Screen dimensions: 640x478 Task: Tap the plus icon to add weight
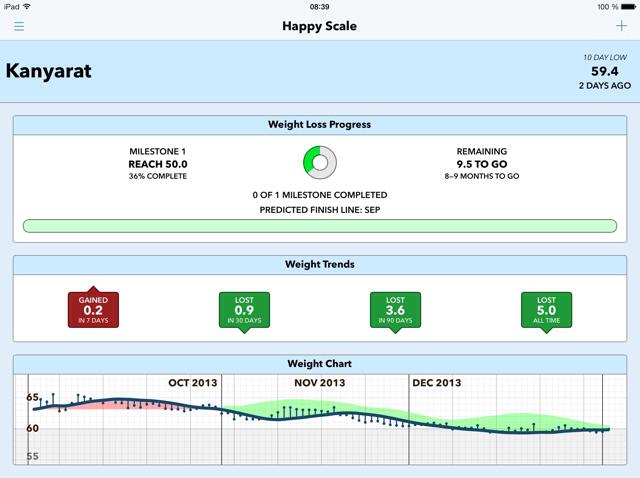tap(621, 26)
